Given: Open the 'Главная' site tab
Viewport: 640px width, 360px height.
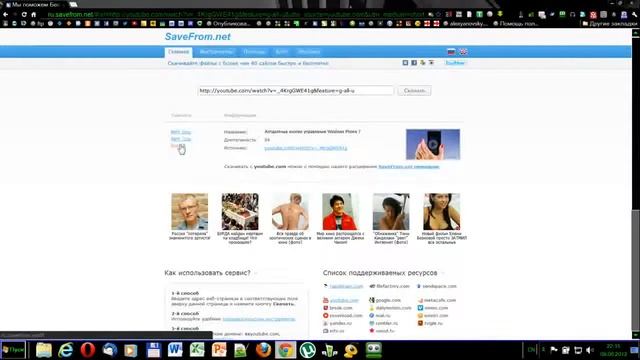Looking at the screenshot, I should (x=179, y=52).
